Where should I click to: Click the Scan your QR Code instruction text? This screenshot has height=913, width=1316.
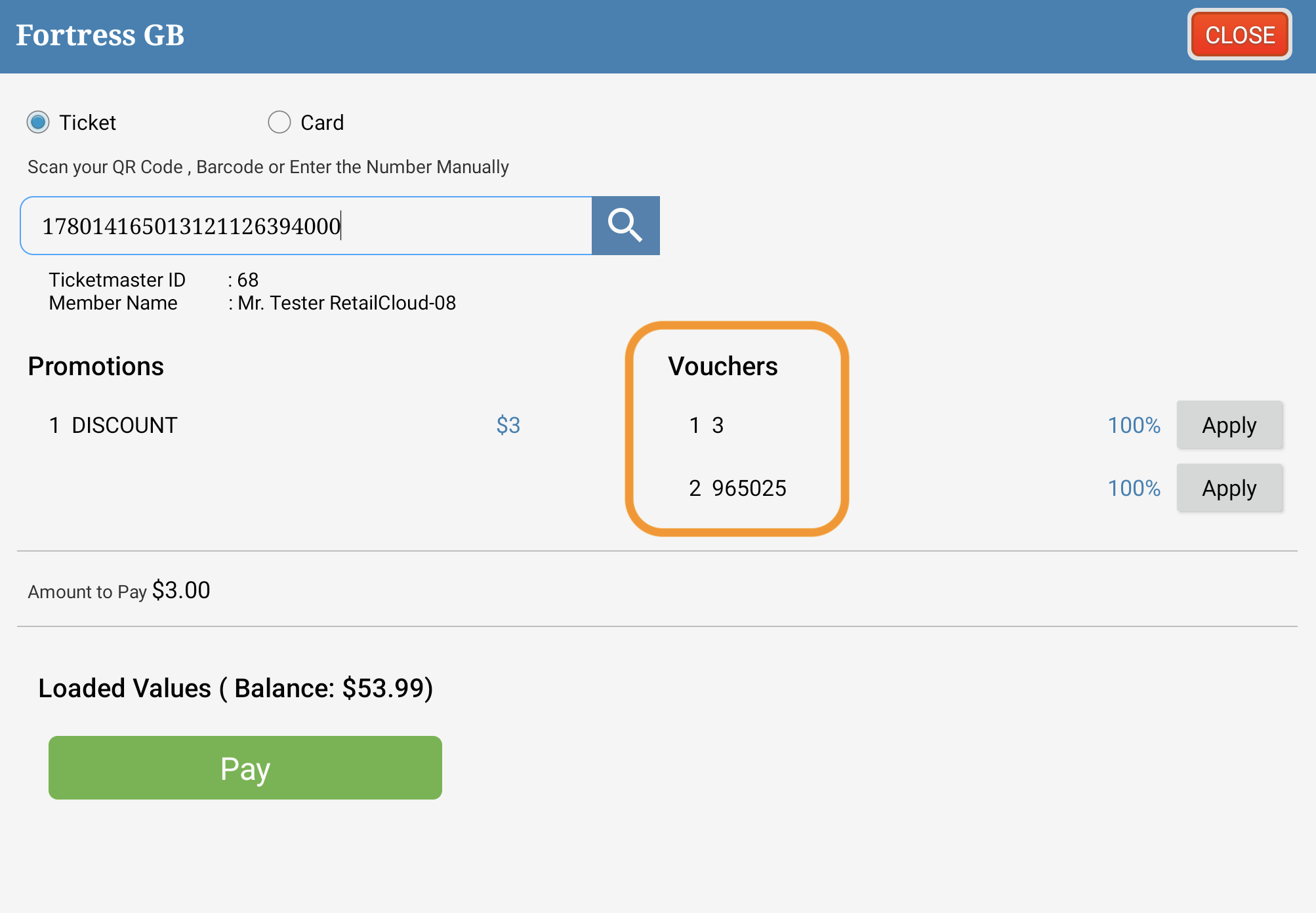268,167
